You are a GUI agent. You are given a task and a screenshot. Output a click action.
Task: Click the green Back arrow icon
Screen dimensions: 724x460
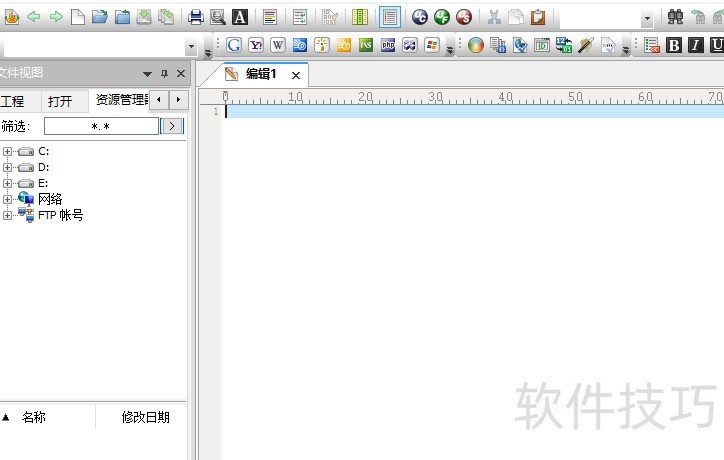(34, 18)
